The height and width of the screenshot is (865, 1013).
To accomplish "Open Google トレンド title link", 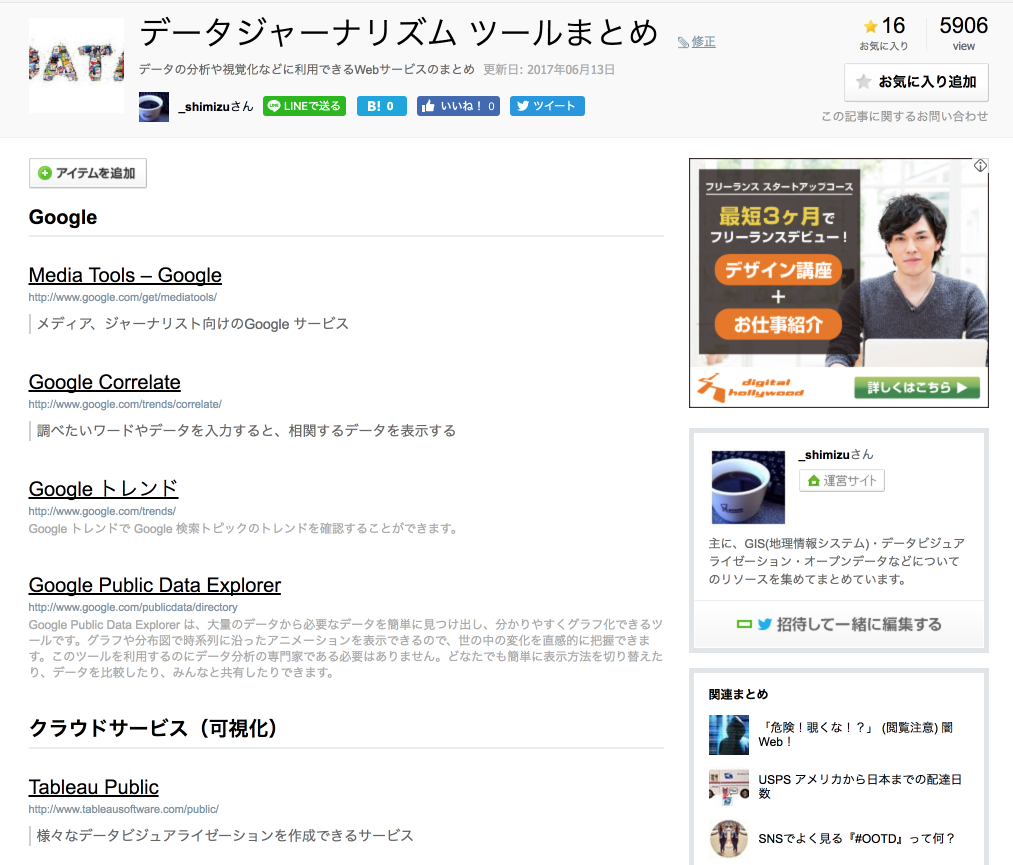I will (103, 489).
